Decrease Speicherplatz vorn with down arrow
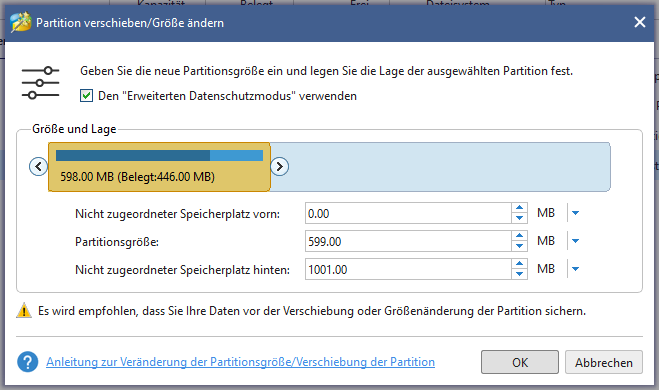The image size is (659, 390). point(519,218)
